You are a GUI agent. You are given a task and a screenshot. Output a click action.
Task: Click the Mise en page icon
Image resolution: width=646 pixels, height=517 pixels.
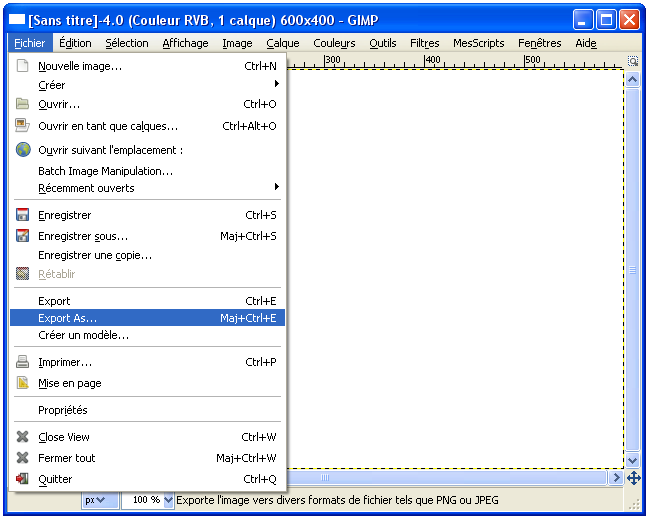(22, 383)
